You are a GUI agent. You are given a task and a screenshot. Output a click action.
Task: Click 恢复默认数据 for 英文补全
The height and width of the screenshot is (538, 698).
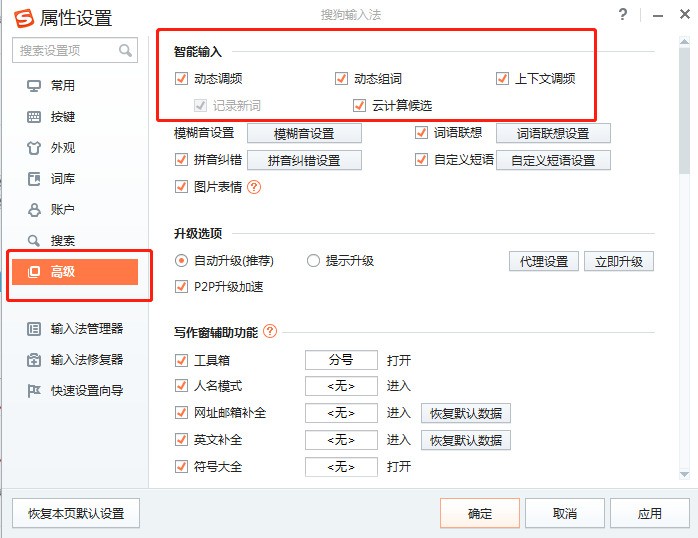click(466, 440)
